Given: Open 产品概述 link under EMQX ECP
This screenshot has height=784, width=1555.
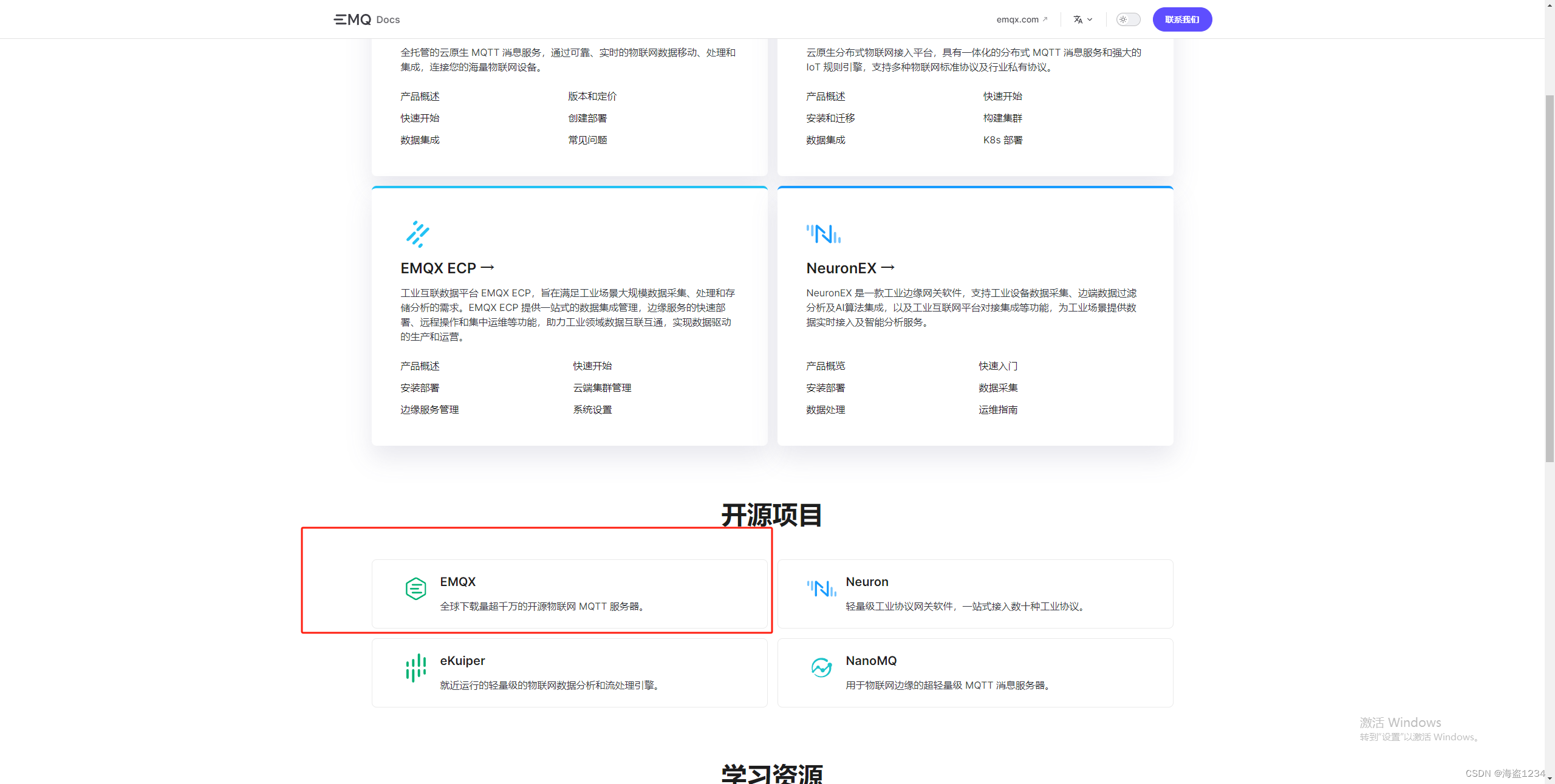Looking at the screenshot, I should click(x=420, y=366).
